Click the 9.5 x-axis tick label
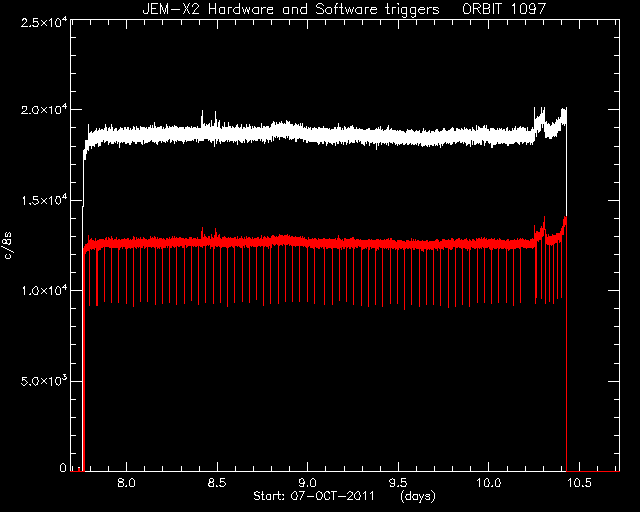The height and width of the screenshot is (512, 640). (398, 483)
